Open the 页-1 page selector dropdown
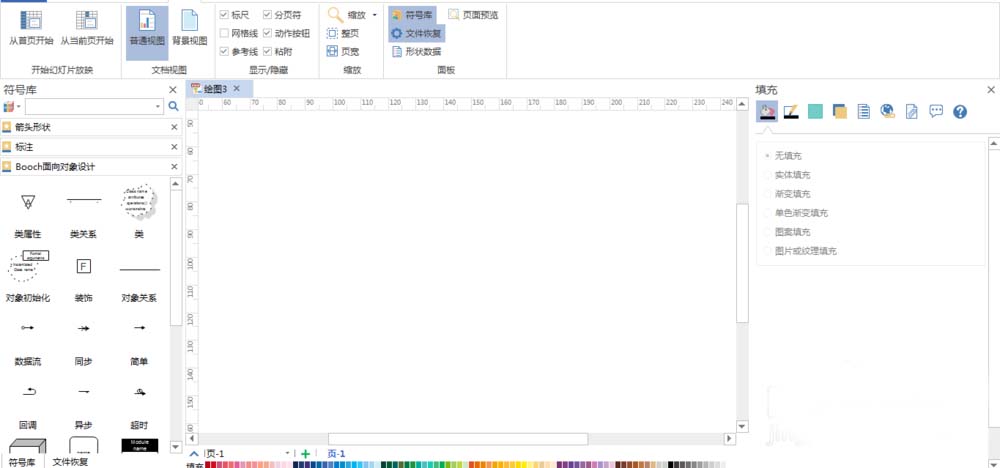 [288, 453]
